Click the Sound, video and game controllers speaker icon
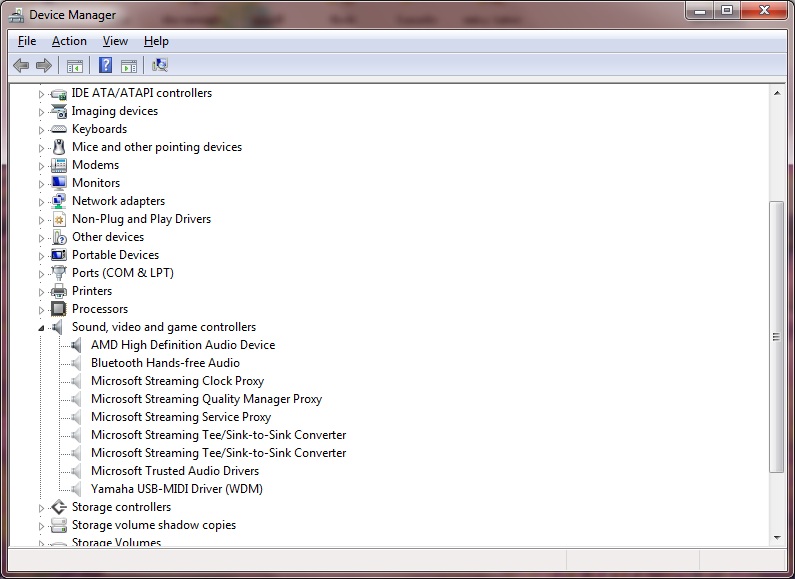Image resolution: width=795 pixels, height=579 pixels. tap(57, 327)
